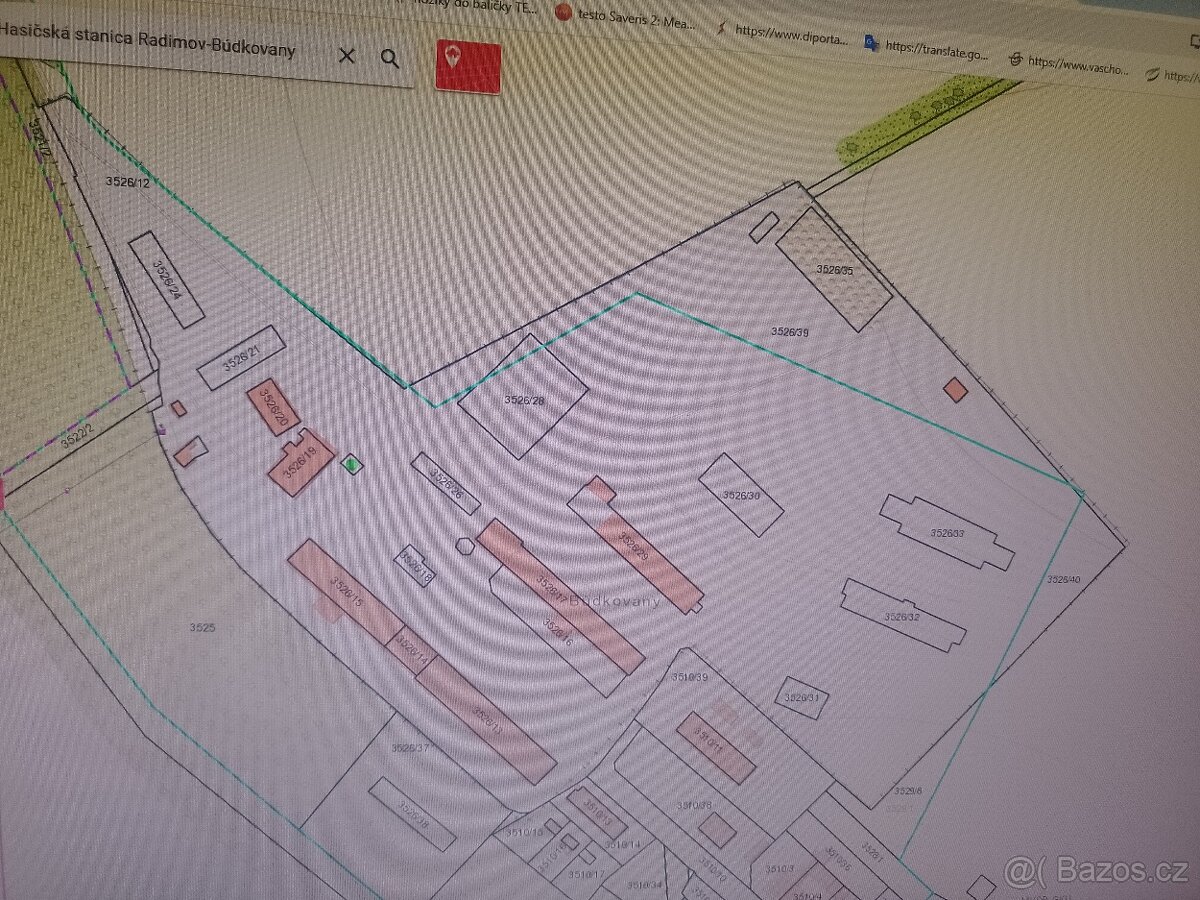The width and height of the screenshot is (1200, 900).
Task: Open the Google Translate bookmark icon
Action: (x=870, y=42)
